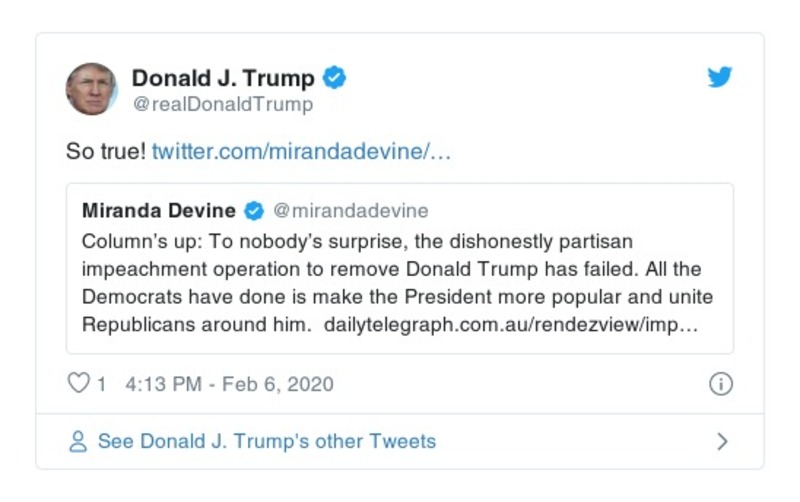Click the "So true!" tweet text
800x502 pixels.
(x=106, y=154)
